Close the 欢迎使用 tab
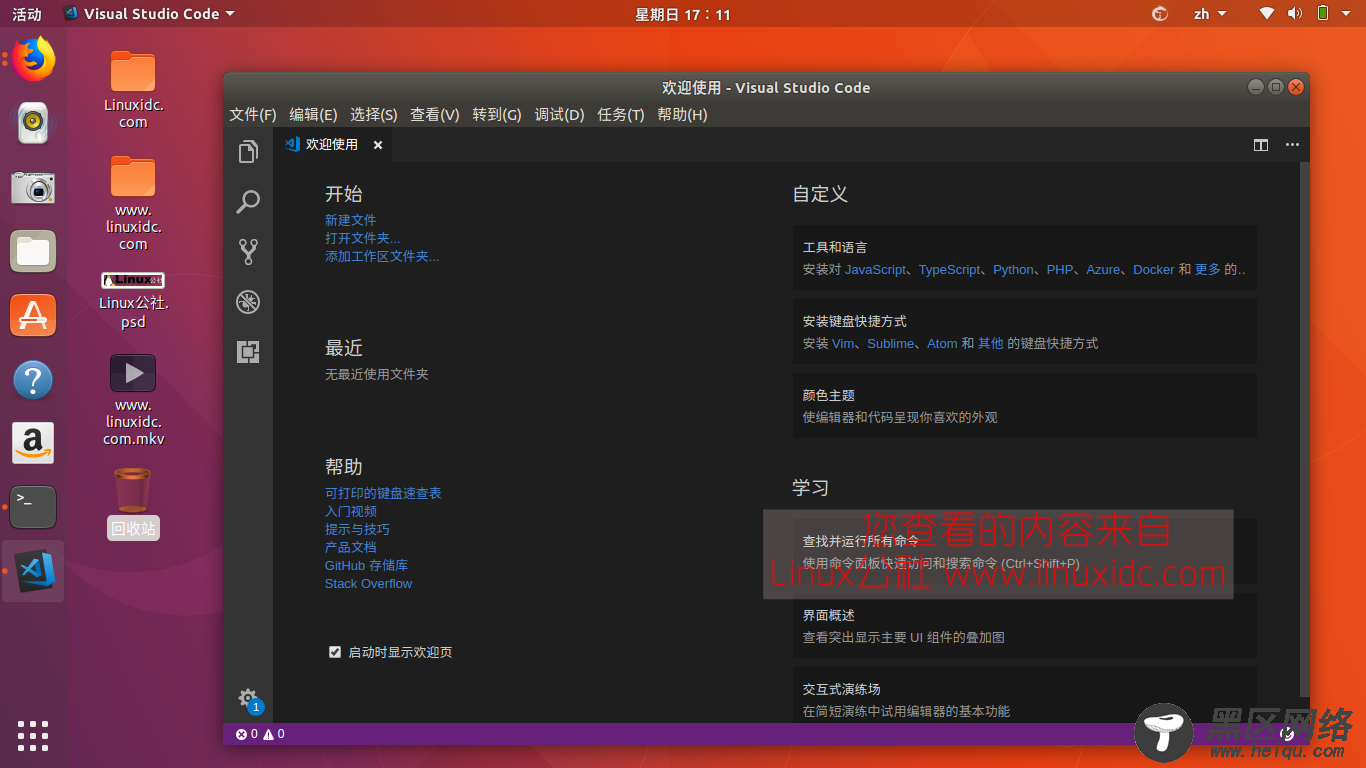Viewport: 1366px width, 768px height. point(378,145)
